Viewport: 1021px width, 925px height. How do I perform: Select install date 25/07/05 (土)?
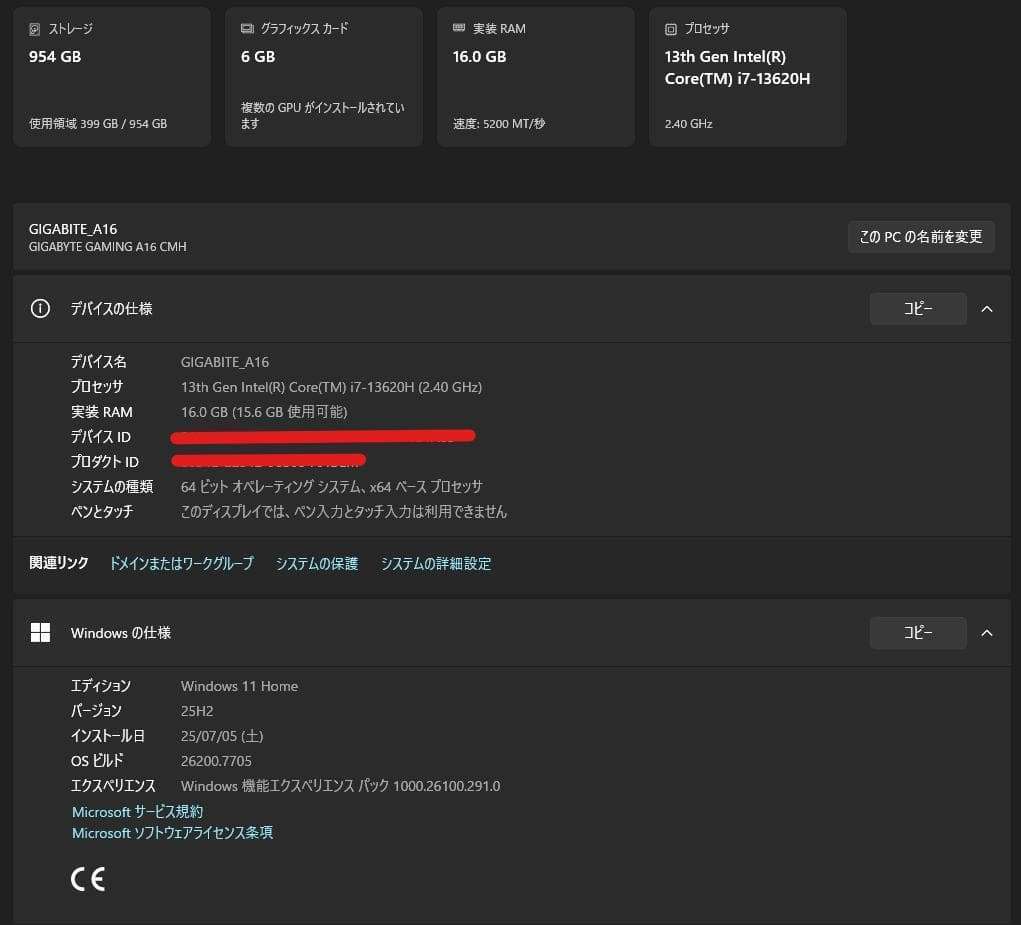pyautogui.click(x=222, y=736)
